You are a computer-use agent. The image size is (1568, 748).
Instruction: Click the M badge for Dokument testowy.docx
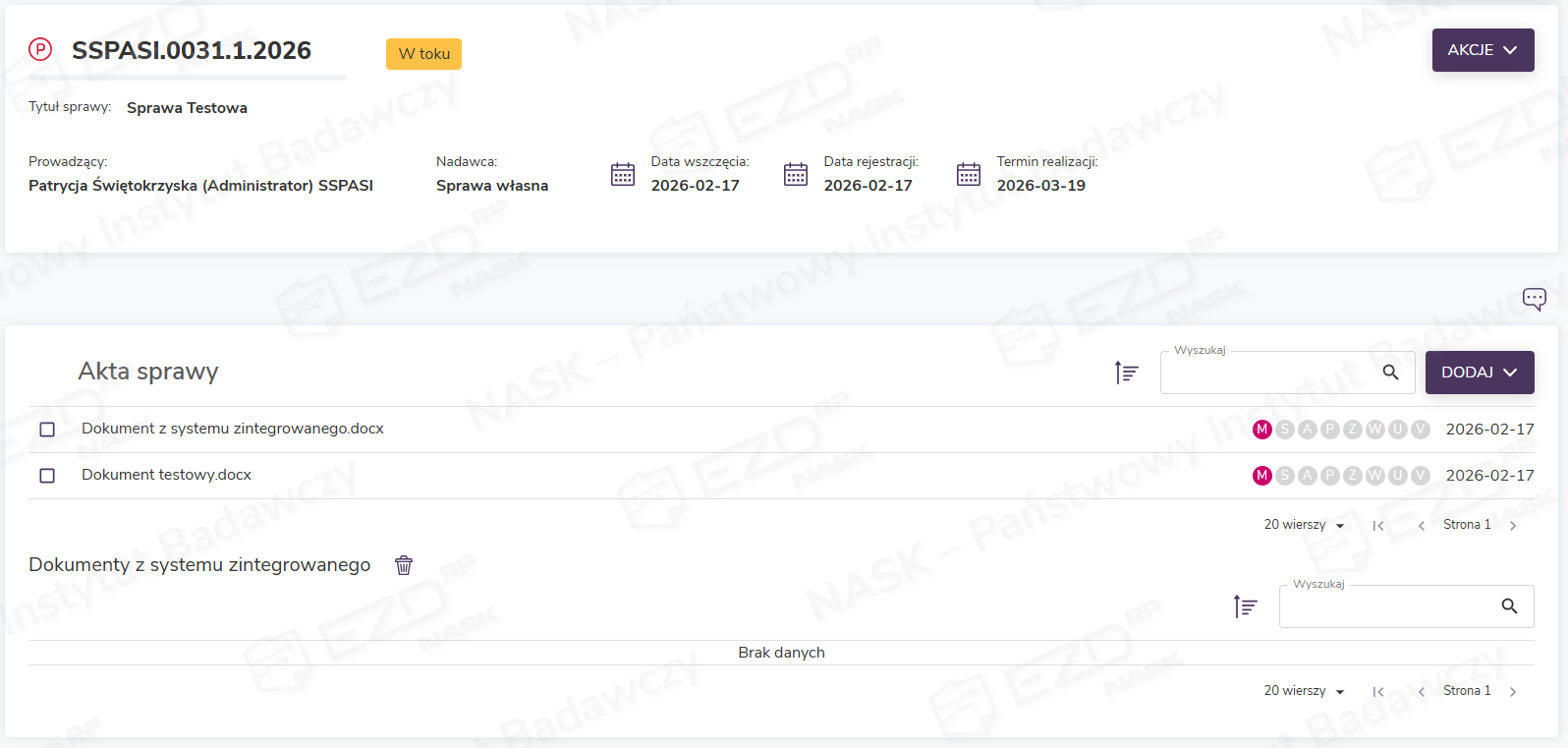[x=1262, y=476]
